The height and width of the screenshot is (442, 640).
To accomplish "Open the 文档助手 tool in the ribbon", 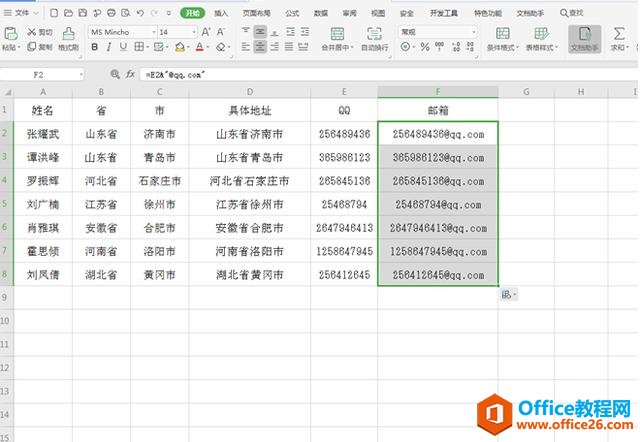I will coord(584,38).
